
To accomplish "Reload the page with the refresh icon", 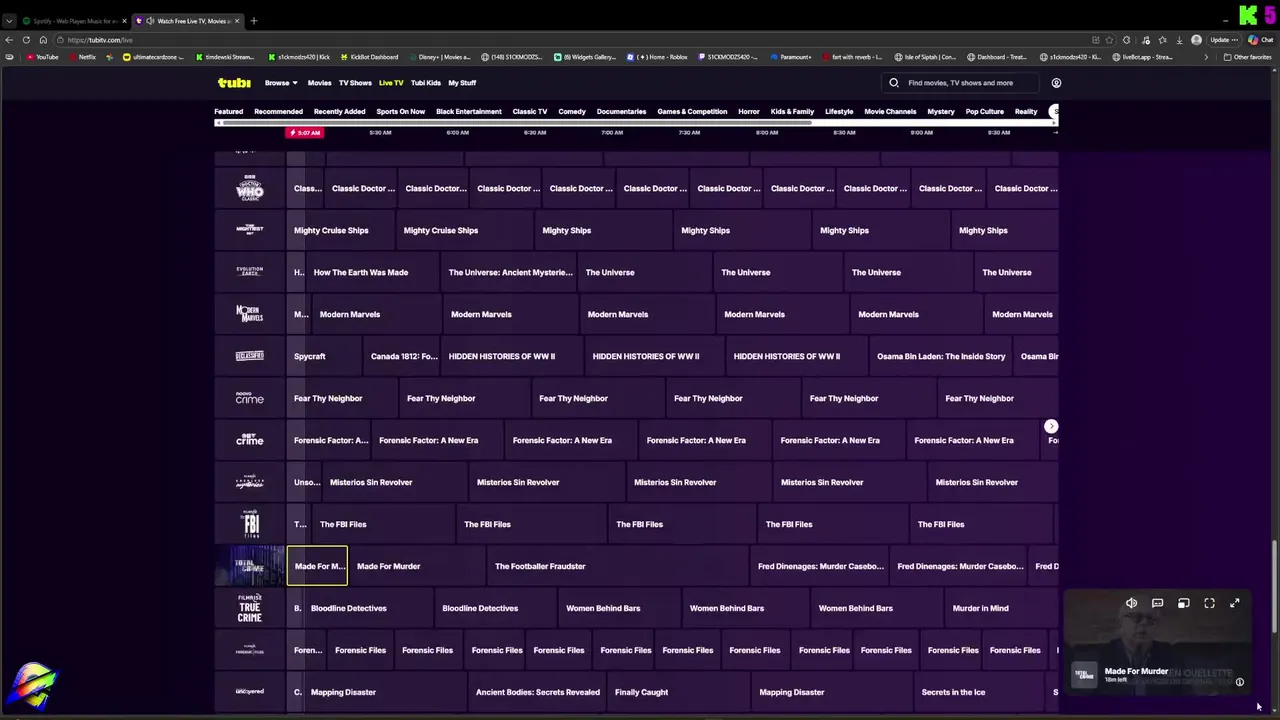I will 26,40.
